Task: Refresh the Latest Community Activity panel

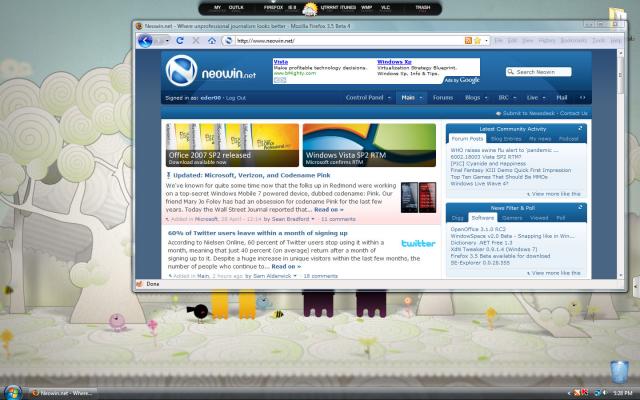Action: pyautogui.click(x=580, y=129)
